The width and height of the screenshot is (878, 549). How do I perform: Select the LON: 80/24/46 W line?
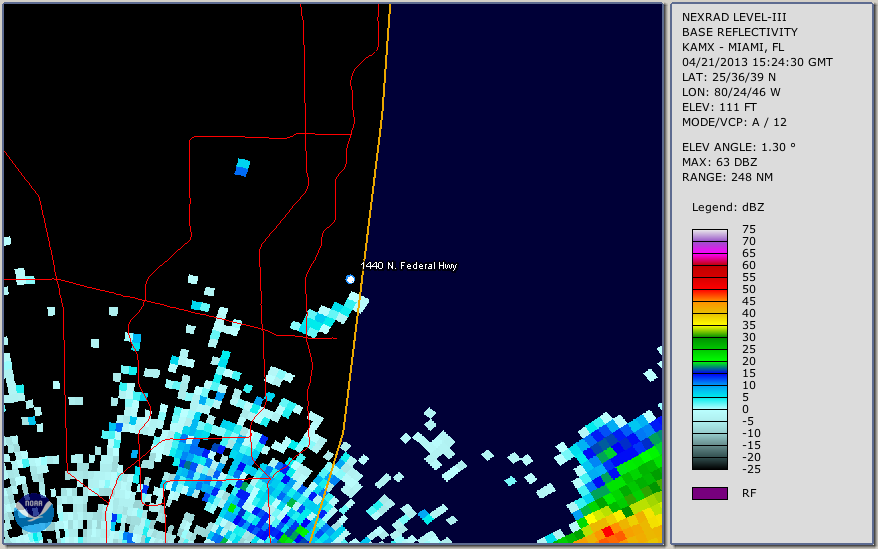pyautogui.click(x=731, y=92)
